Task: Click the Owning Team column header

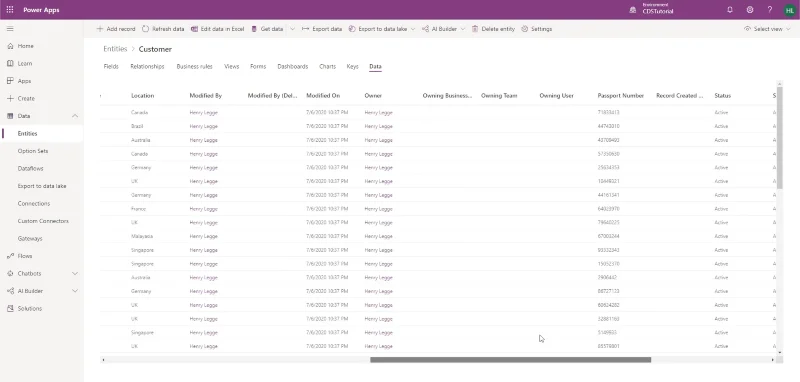Action: (x=499, y=95)
